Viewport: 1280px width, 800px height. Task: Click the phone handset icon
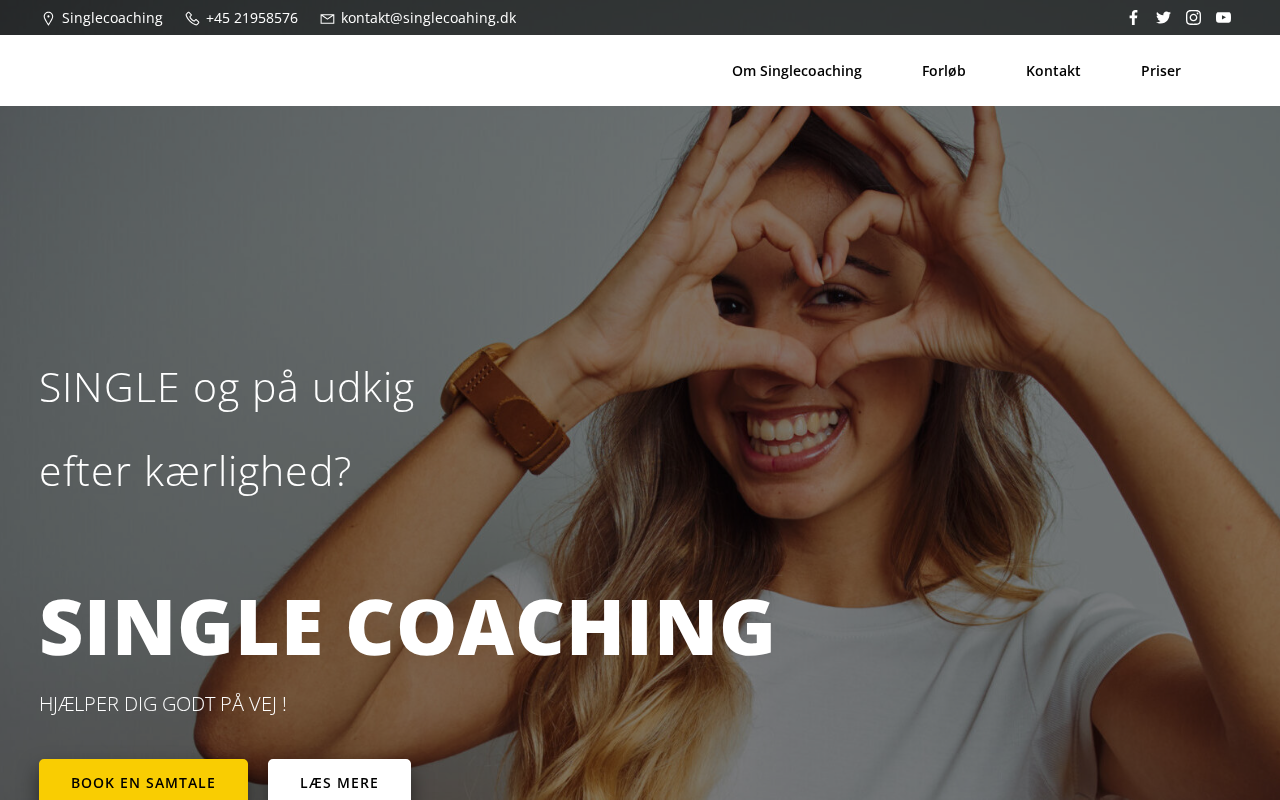pyautogui.click(x=192, y=18)
